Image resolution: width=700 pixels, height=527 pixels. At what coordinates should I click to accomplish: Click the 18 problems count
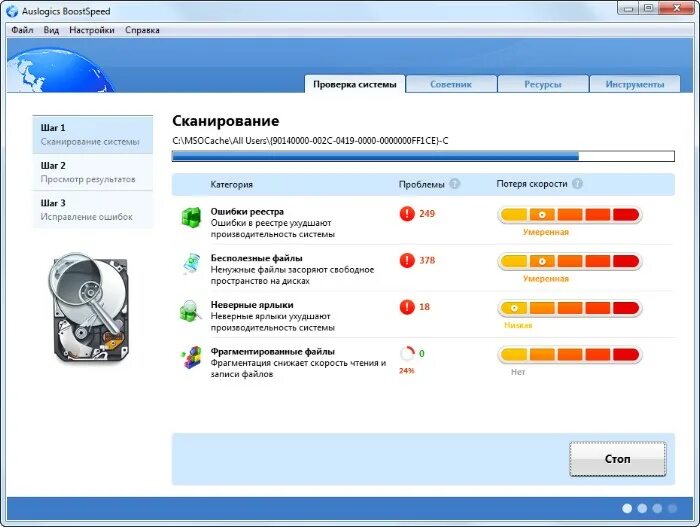424,307
